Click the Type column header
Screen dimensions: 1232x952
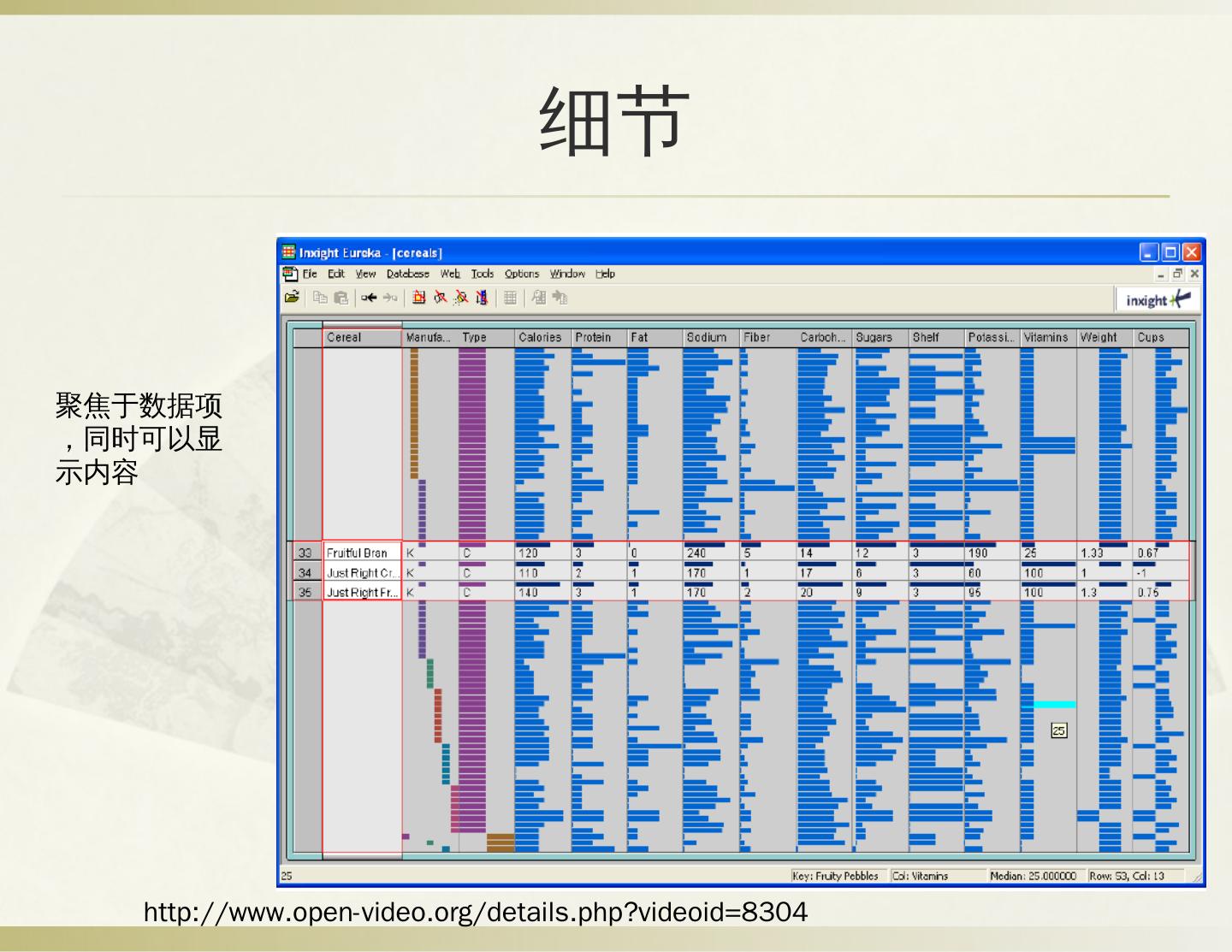[486, 337]
